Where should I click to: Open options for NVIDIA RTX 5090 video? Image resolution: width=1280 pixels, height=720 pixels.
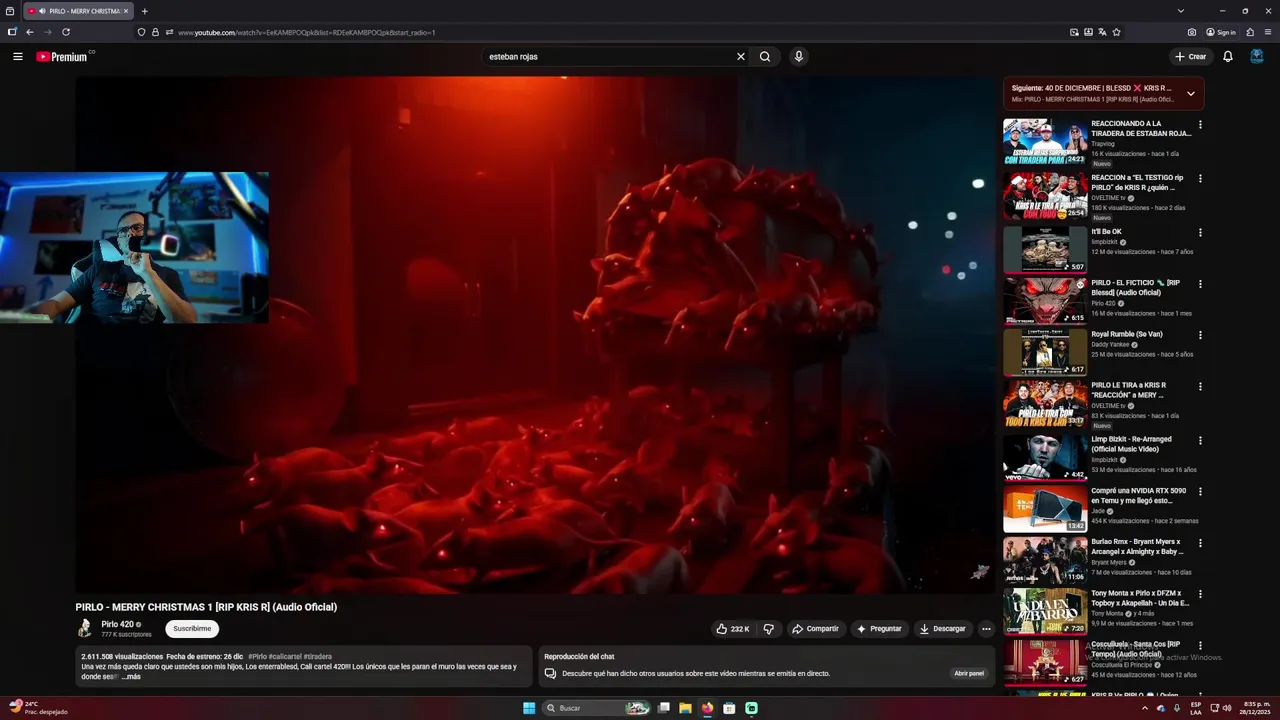(x=1200, y=492)
